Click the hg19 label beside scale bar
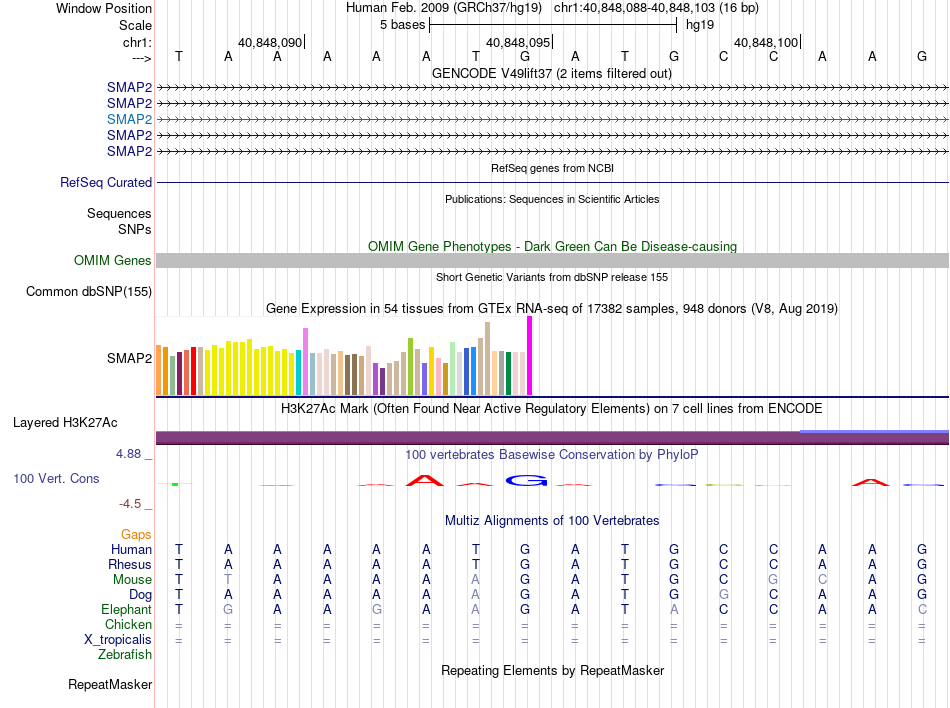Viewport: 950px width, 708px height. [700, 25]
